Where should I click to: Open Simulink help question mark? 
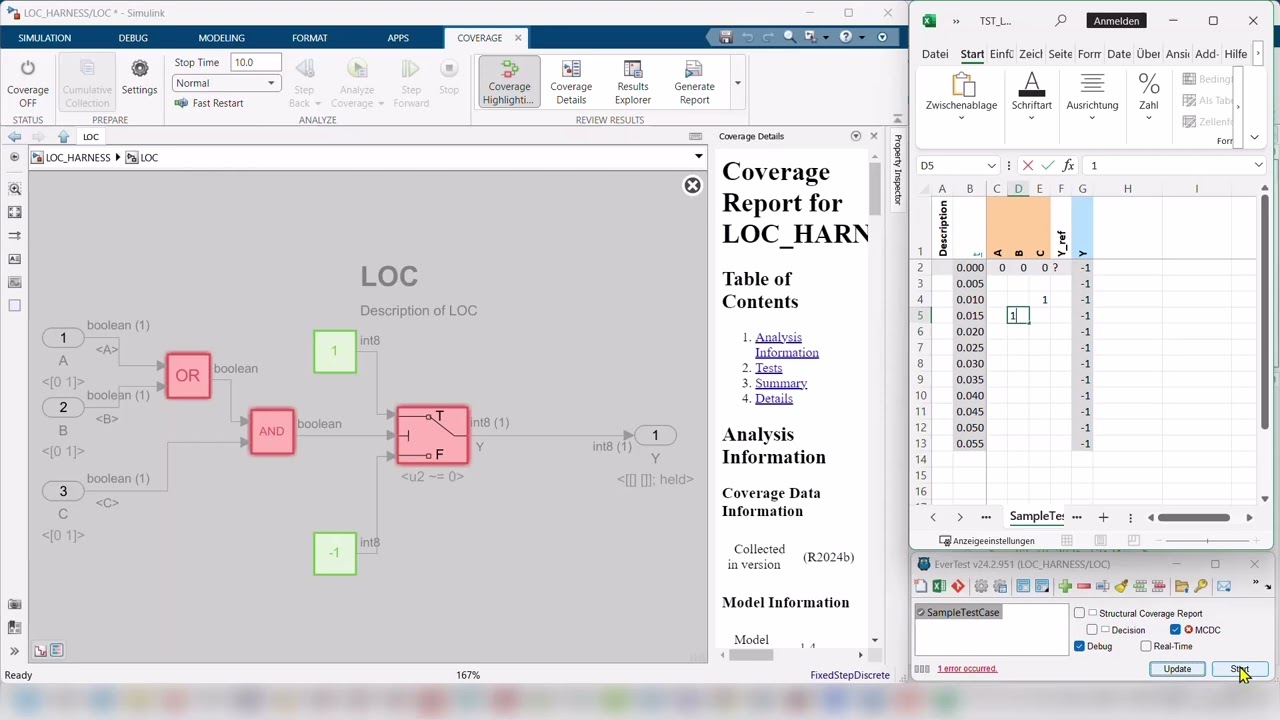pos(846,37)
